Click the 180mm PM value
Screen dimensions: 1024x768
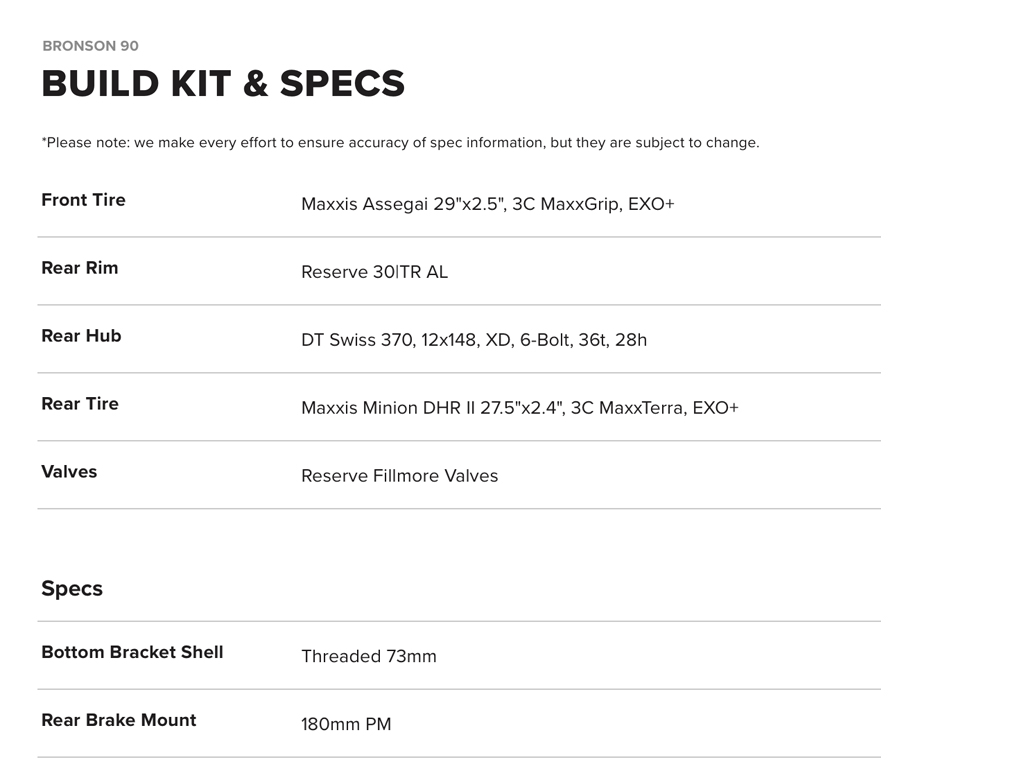346,724
